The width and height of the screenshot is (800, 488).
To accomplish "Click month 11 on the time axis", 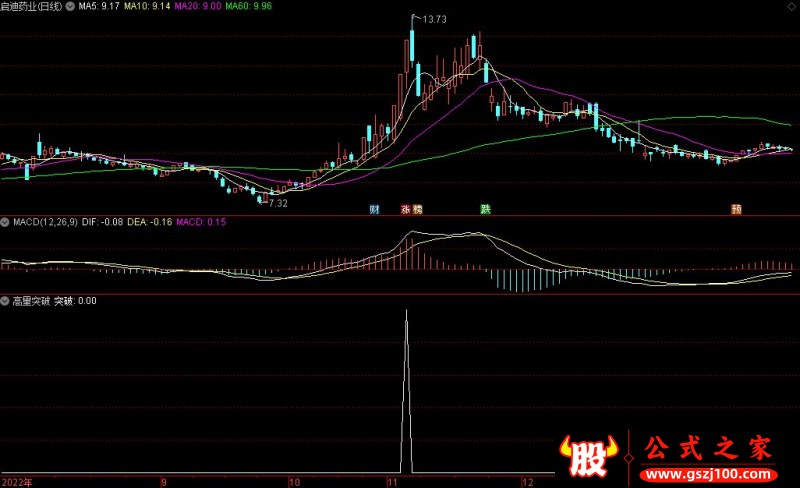I will point(392,482).
